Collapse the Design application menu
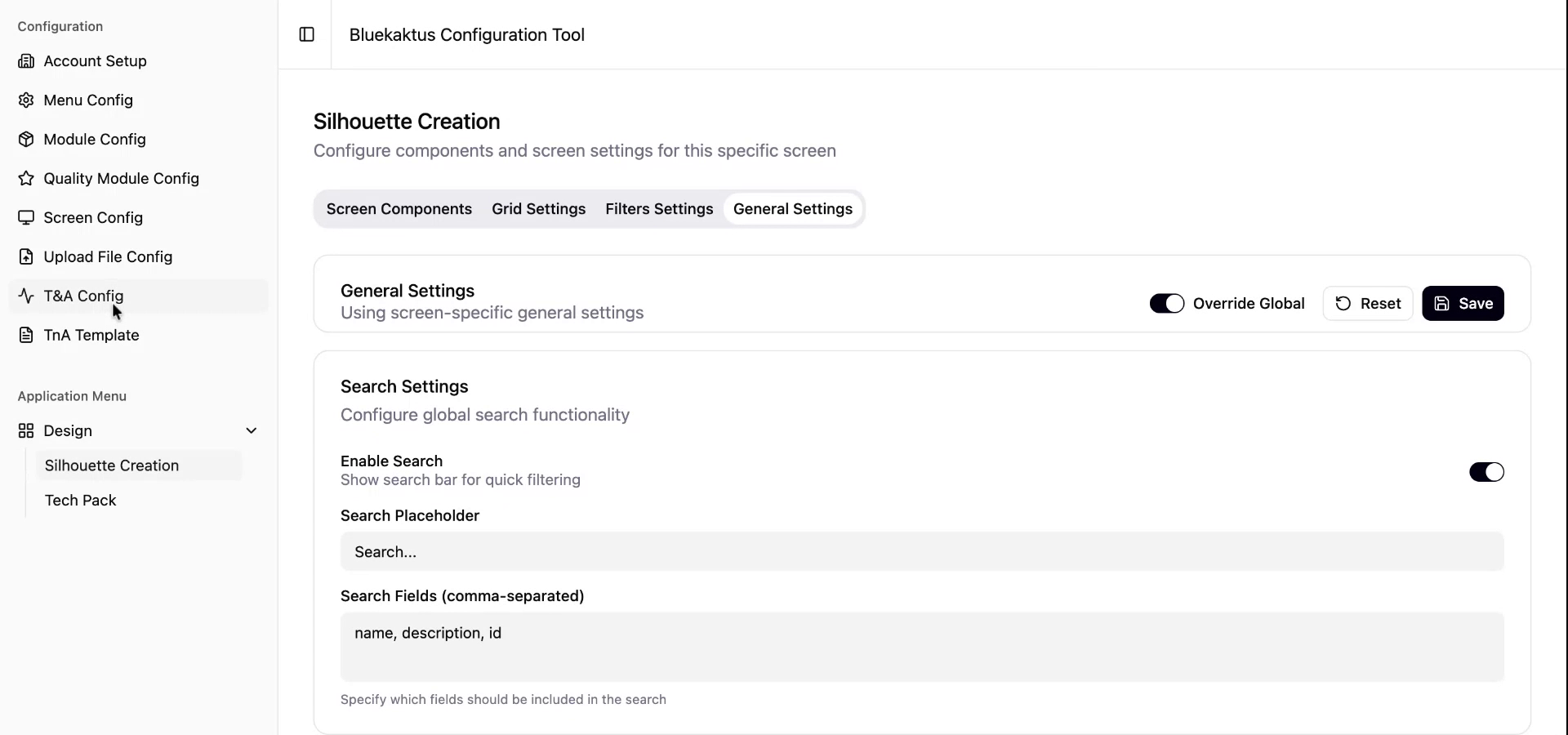 252,430
